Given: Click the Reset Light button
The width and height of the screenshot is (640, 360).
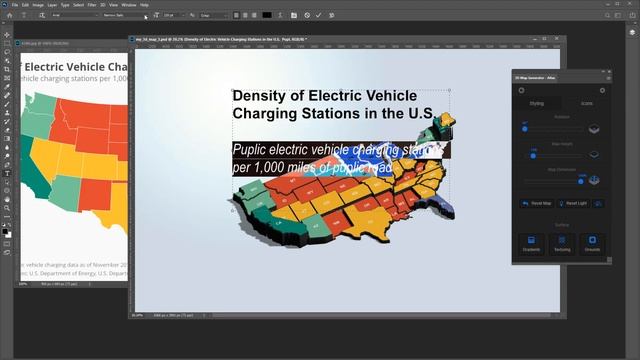Looking at the screenshot, I should coord(573,203).
